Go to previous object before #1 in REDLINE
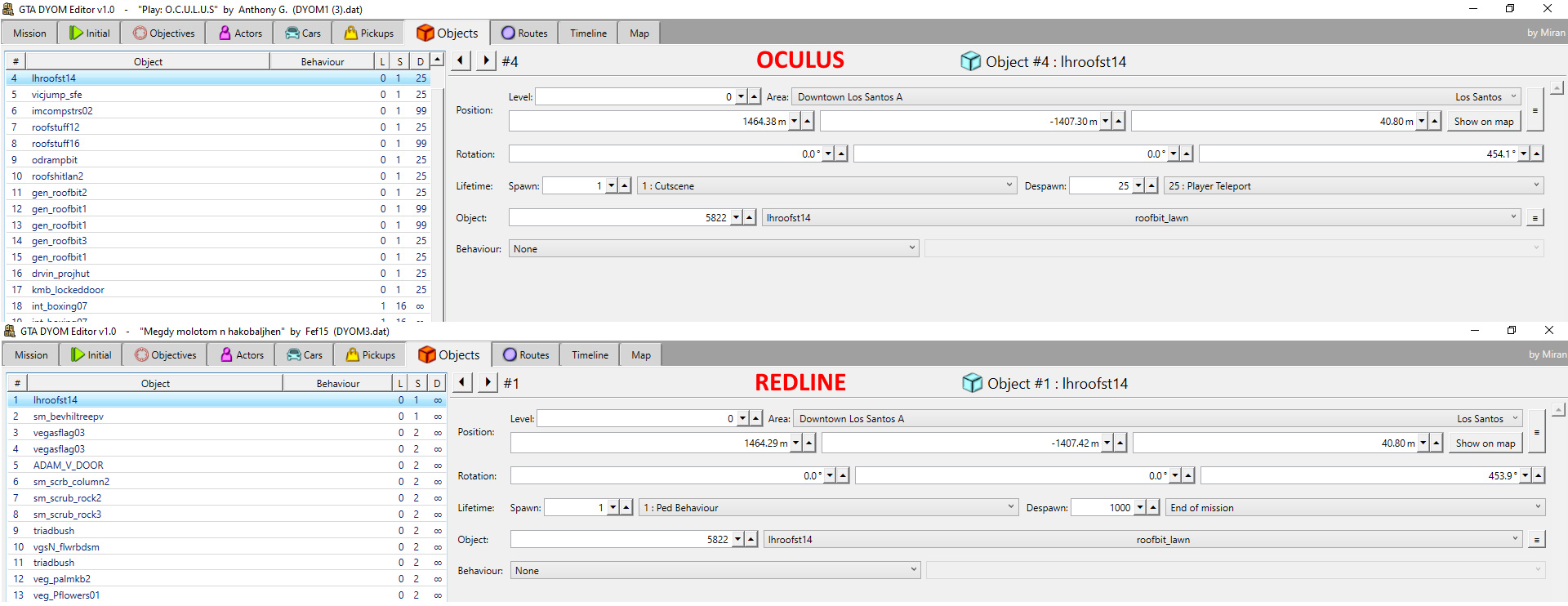The width and height of the screenshot is (1568, 606). pos(462,382)
